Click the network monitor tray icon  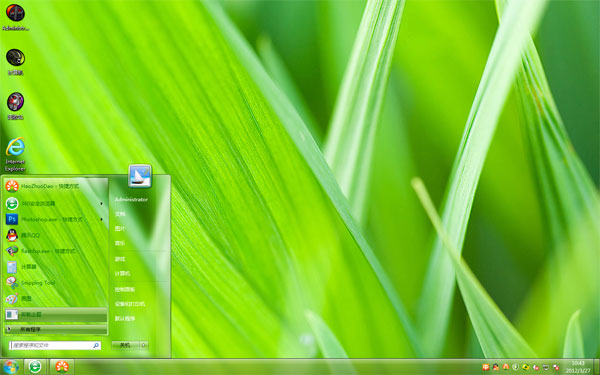coord(546,367)
